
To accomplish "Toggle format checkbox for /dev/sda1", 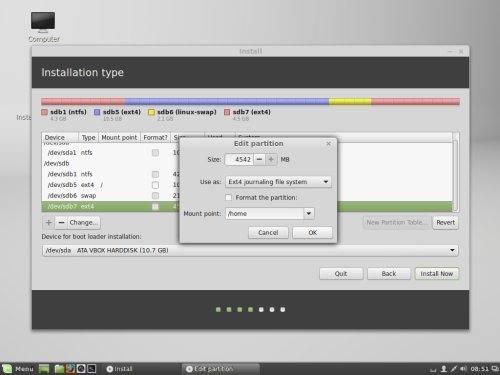I will tap(155, 153).
